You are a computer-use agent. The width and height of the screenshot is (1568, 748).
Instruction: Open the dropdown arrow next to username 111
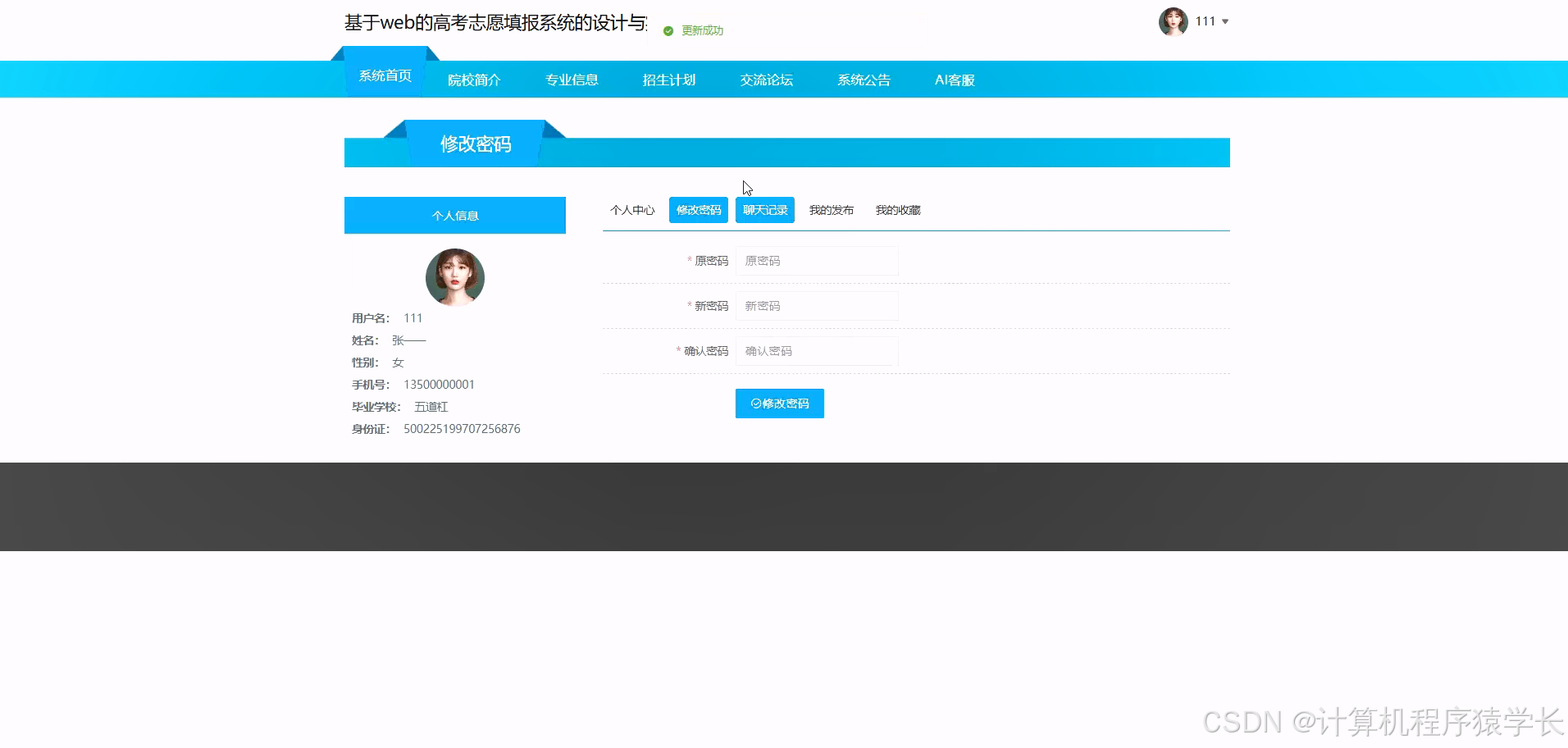coord(1224,21)
